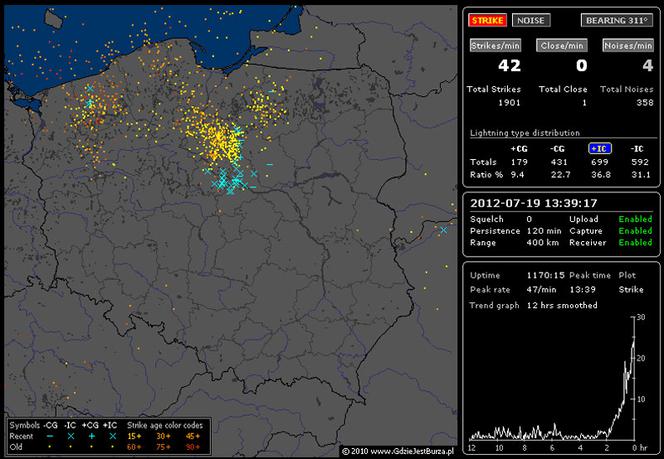Click the recent -IC cross symbol in legend

click(x=71, y=436)
